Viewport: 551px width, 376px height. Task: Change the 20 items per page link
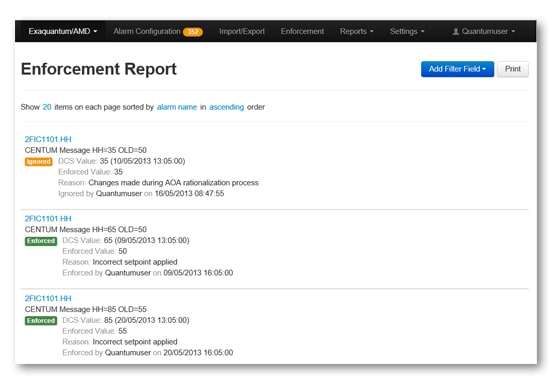(x=47, y=107)
